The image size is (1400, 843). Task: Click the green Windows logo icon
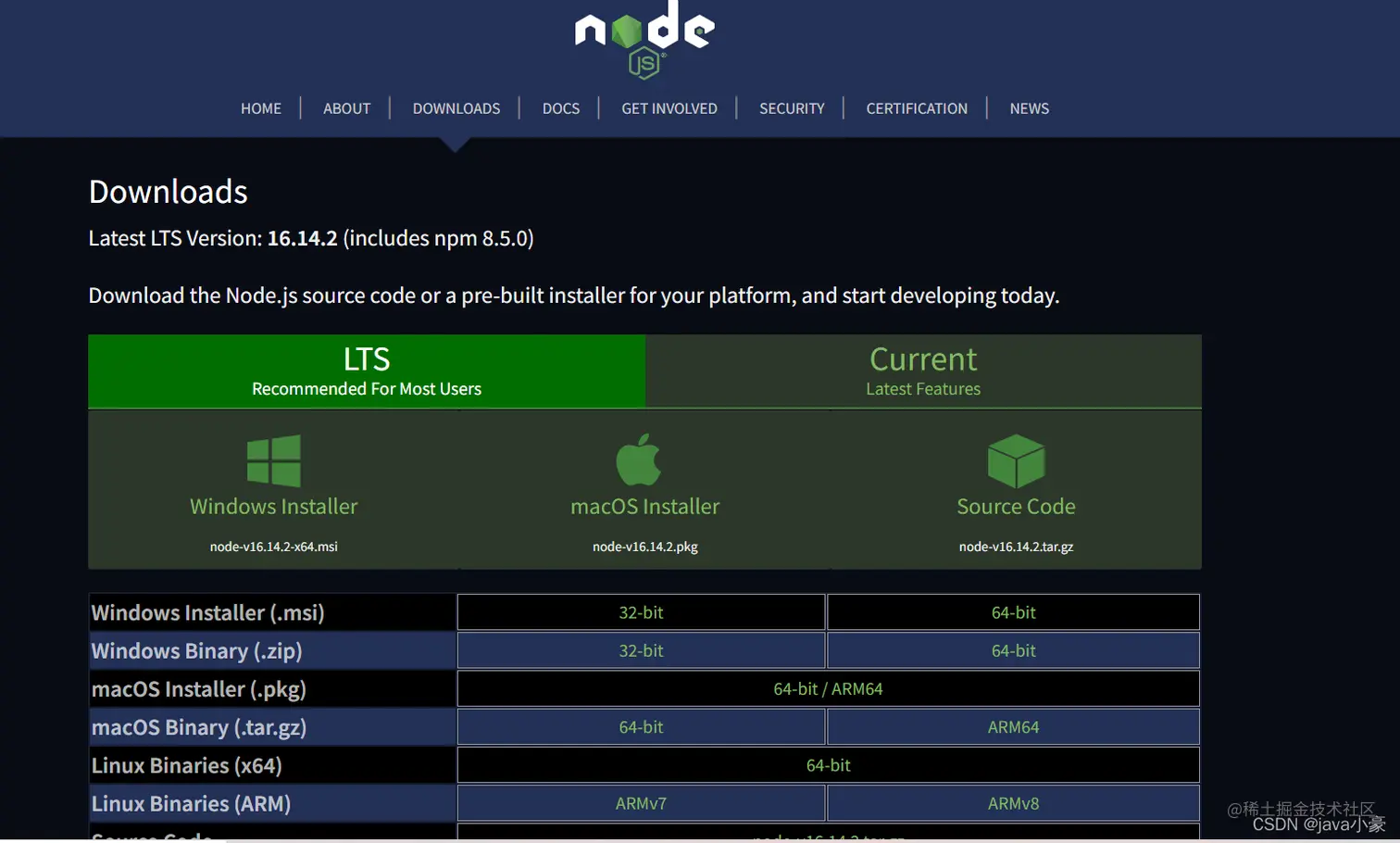pyautogui.click(x=274, y=460)
